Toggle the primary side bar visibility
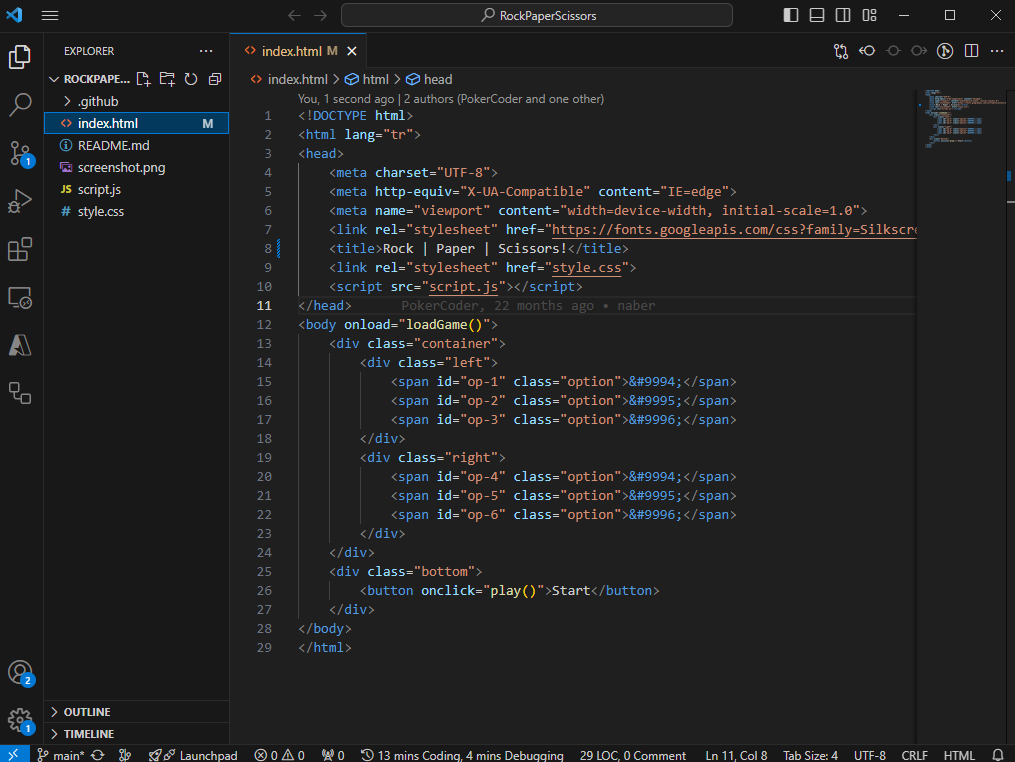Viewport: 1015px width, 762px height. click(790, 16)
